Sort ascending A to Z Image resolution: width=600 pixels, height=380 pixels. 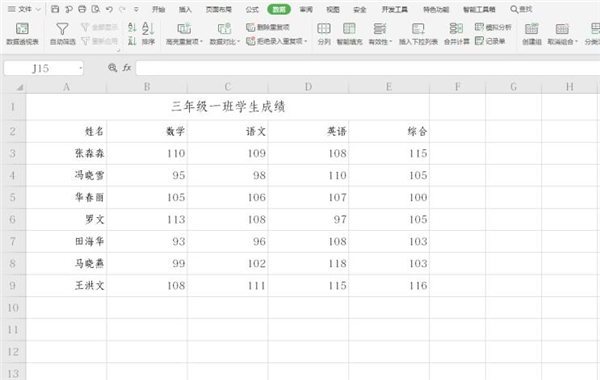[x=132, y=27]
